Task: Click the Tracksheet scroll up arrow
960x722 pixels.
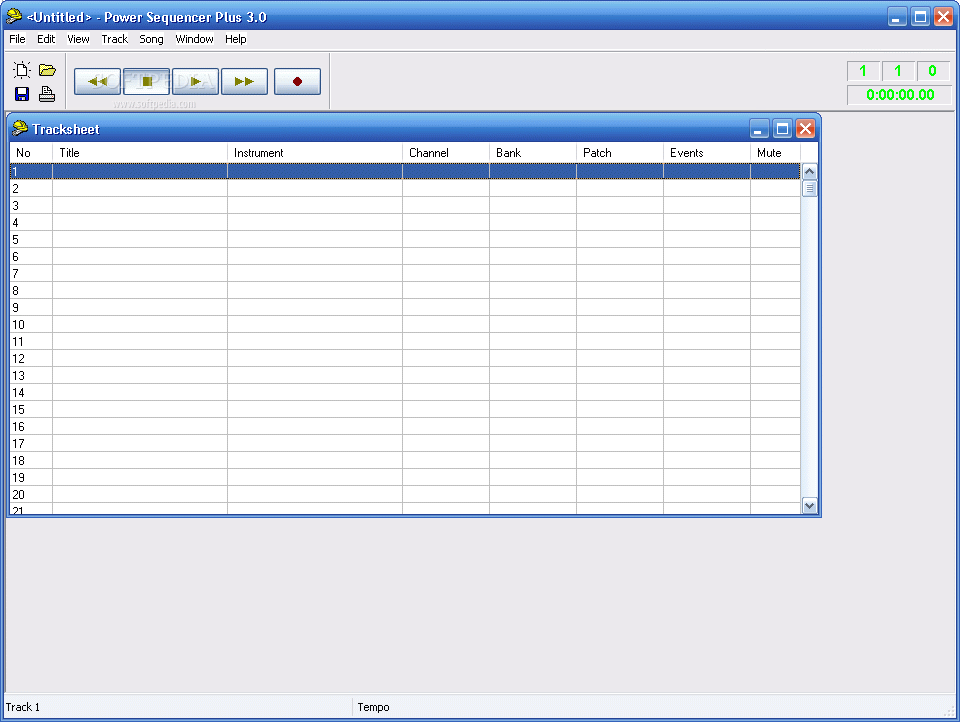Action: tap(809, 171)
